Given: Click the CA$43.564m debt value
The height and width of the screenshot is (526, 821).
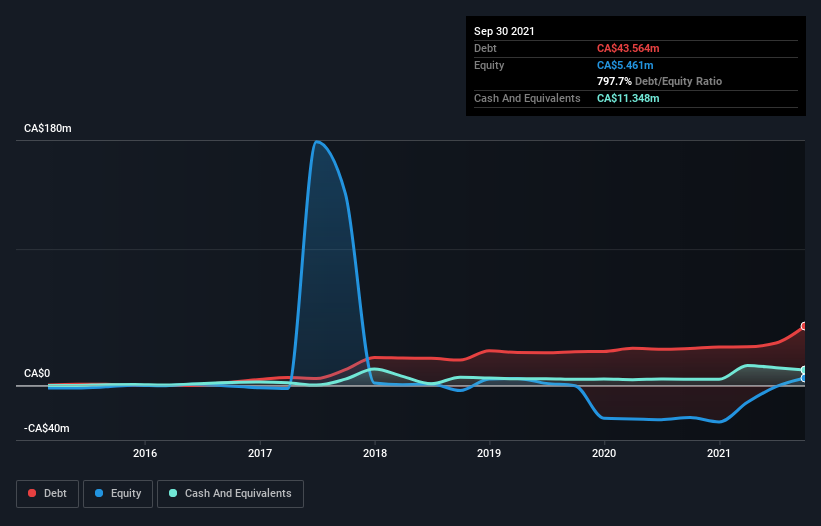Looking at the screenshot, I should coord(628,48).
